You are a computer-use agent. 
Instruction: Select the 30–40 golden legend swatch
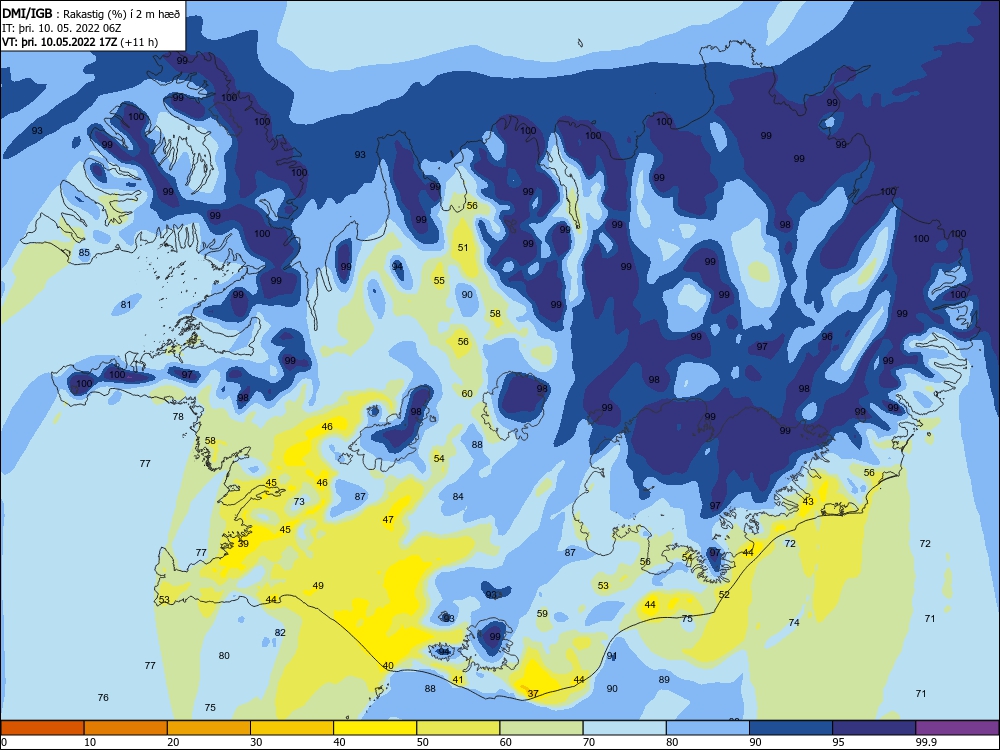(292, 728)
